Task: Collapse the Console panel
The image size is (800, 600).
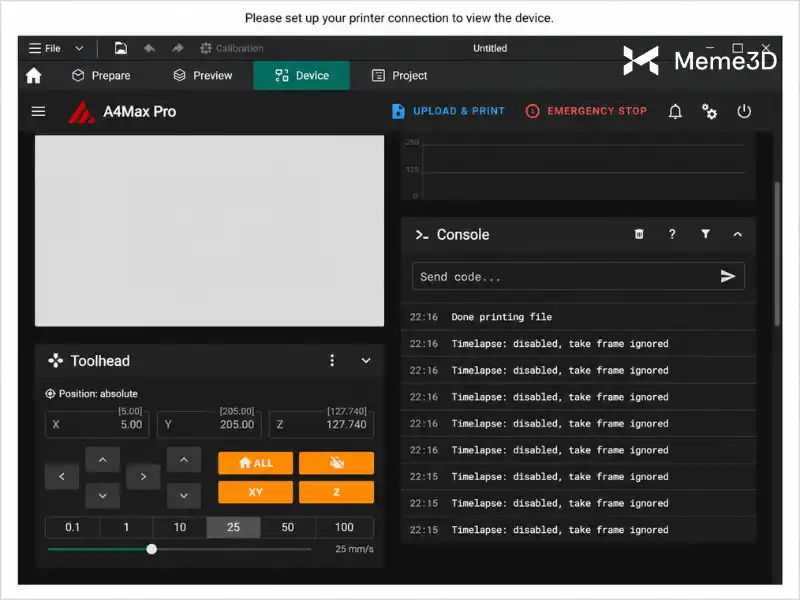Action: [x=738, y=234]
